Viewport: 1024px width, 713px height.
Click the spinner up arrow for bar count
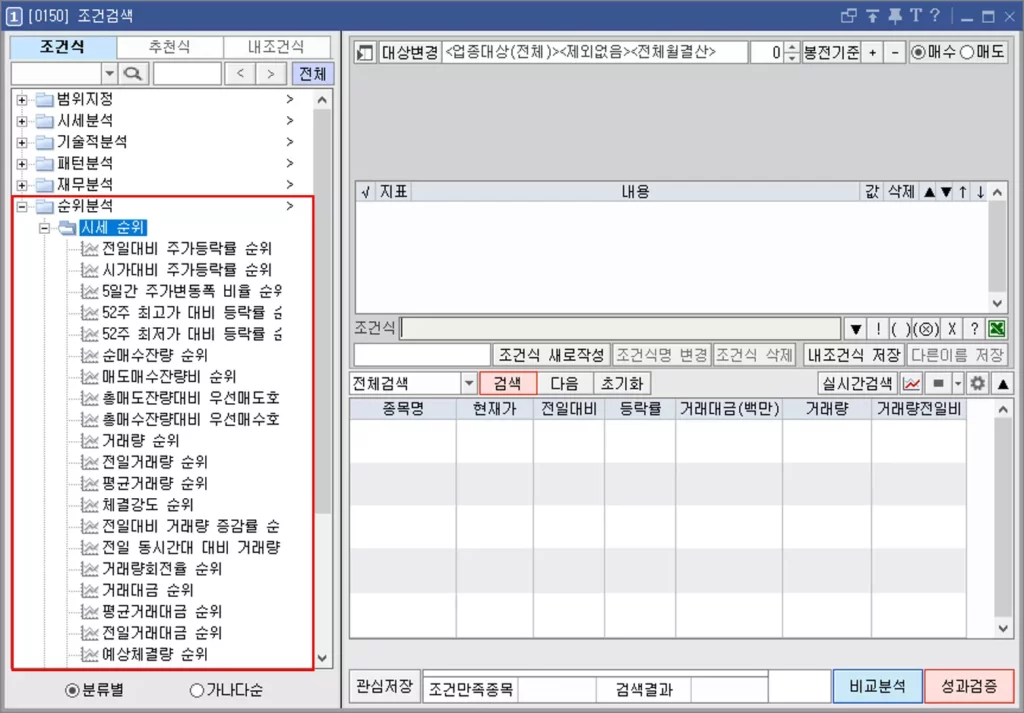click(x=792, y=48)
